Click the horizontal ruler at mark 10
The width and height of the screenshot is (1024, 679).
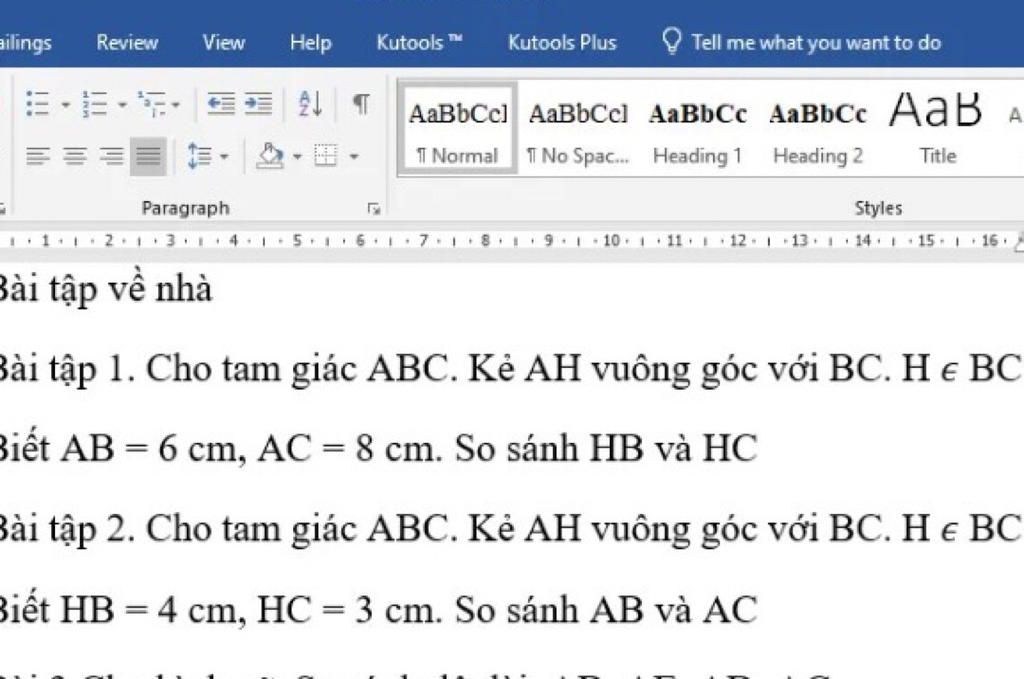point(611,241)
